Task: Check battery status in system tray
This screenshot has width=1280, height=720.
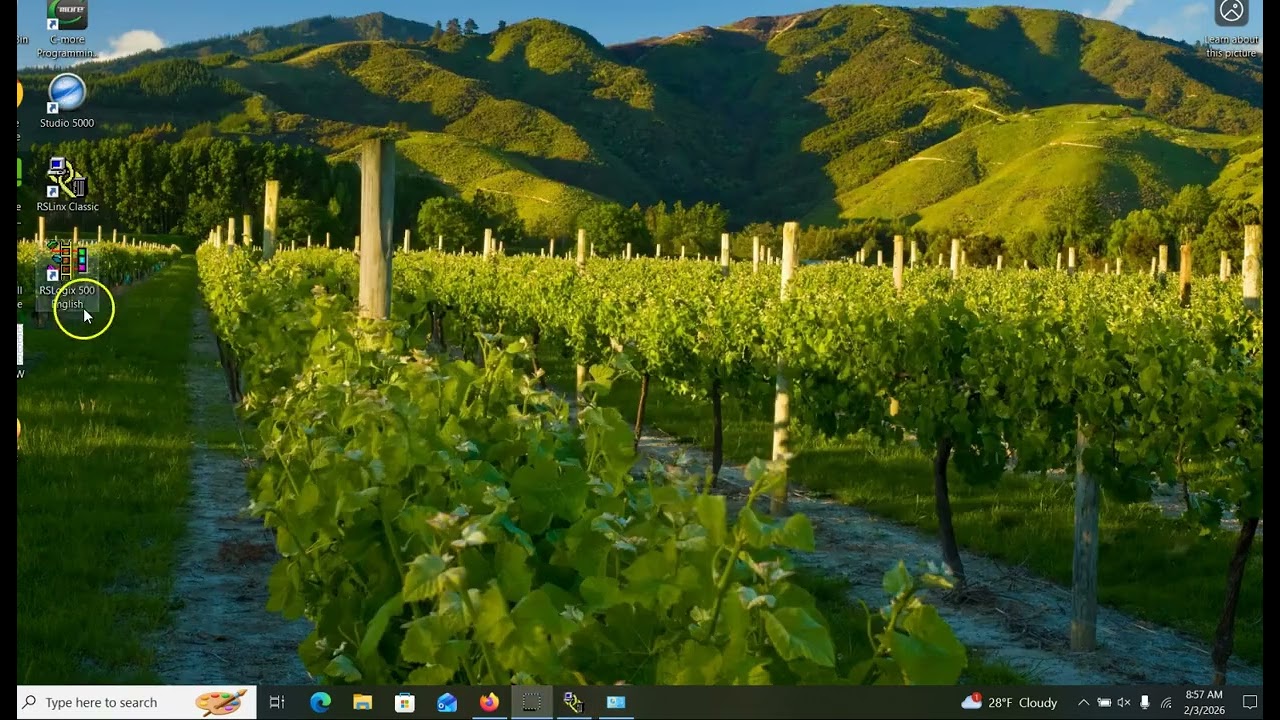Action: (x=1104, y=703)
